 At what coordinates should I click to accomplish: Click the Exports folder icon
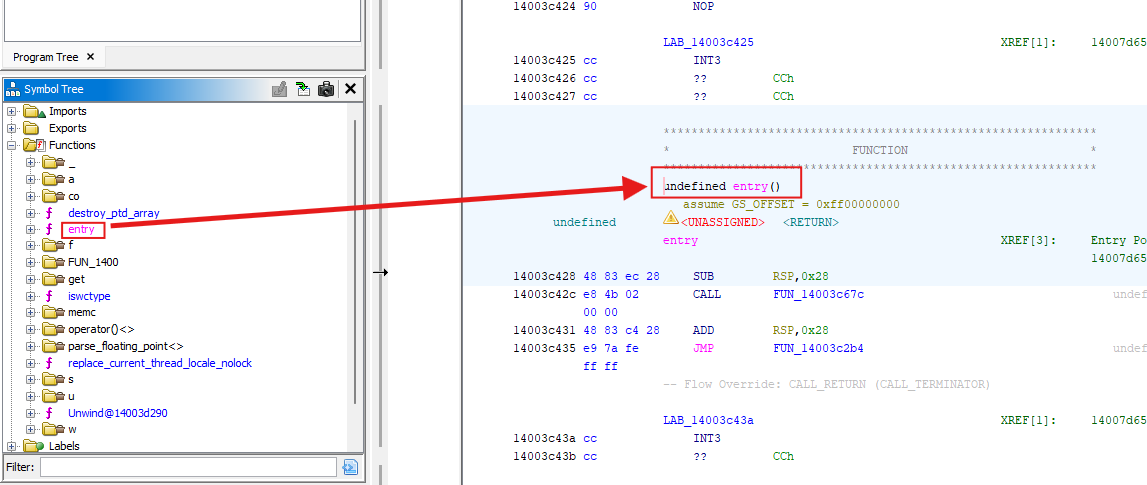(x=35, y=128)
